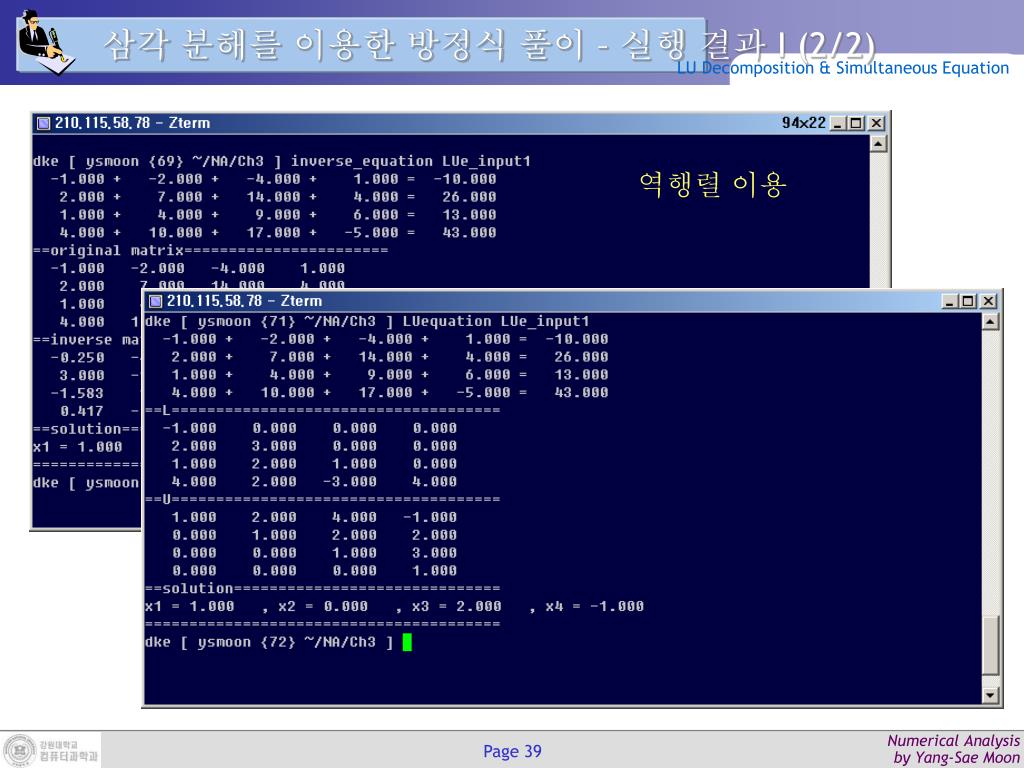Maximize the front Zterm terminal window
Screen dimensions: 1024x768
(968, 301)
